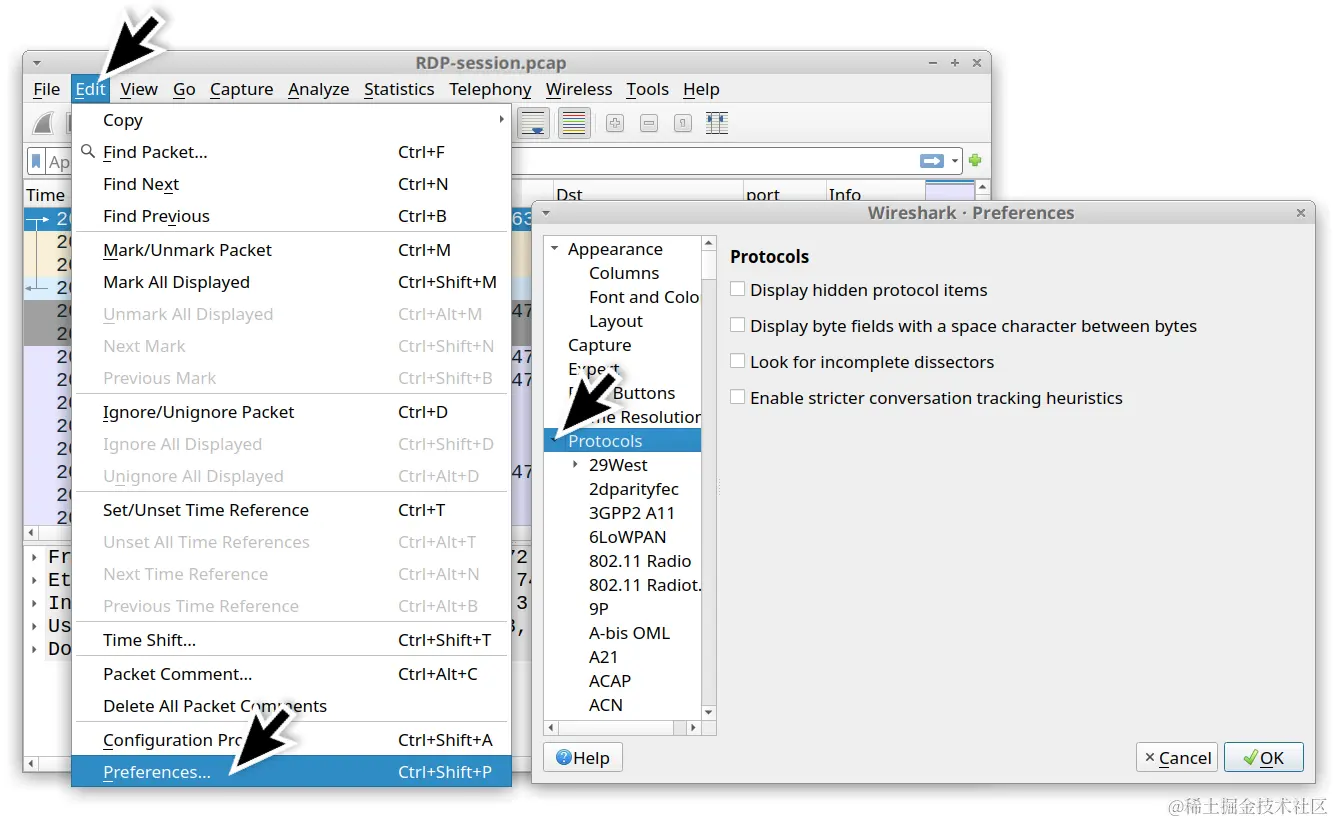Open the display filter history dropdown
Screen dimensions: 1334x823
tap(956, 161)
